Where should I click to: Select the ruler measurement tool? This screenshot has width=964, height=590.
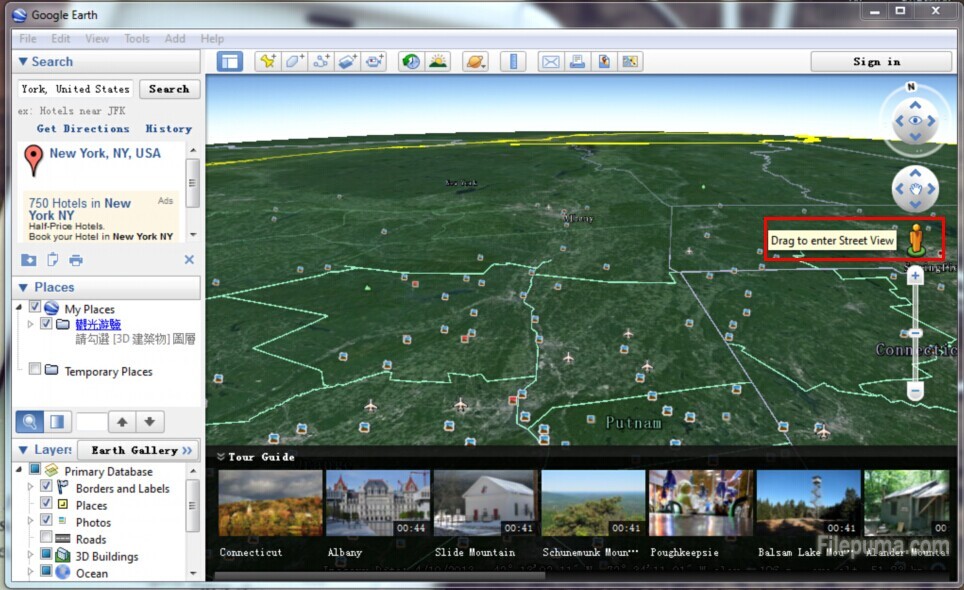(513, 62)
